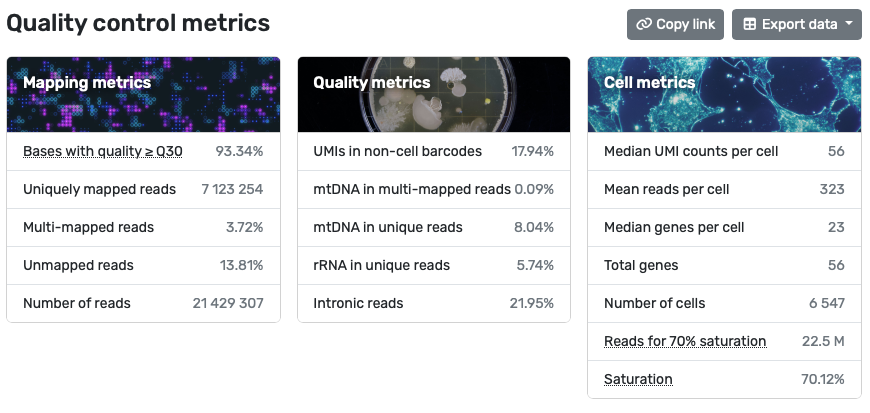Click the underlined Saturation label
The image size is (870, 413).
tap(638, 379)
